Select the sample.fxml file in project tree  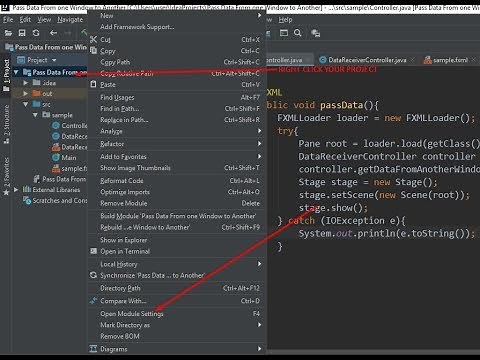coord(70,168)
